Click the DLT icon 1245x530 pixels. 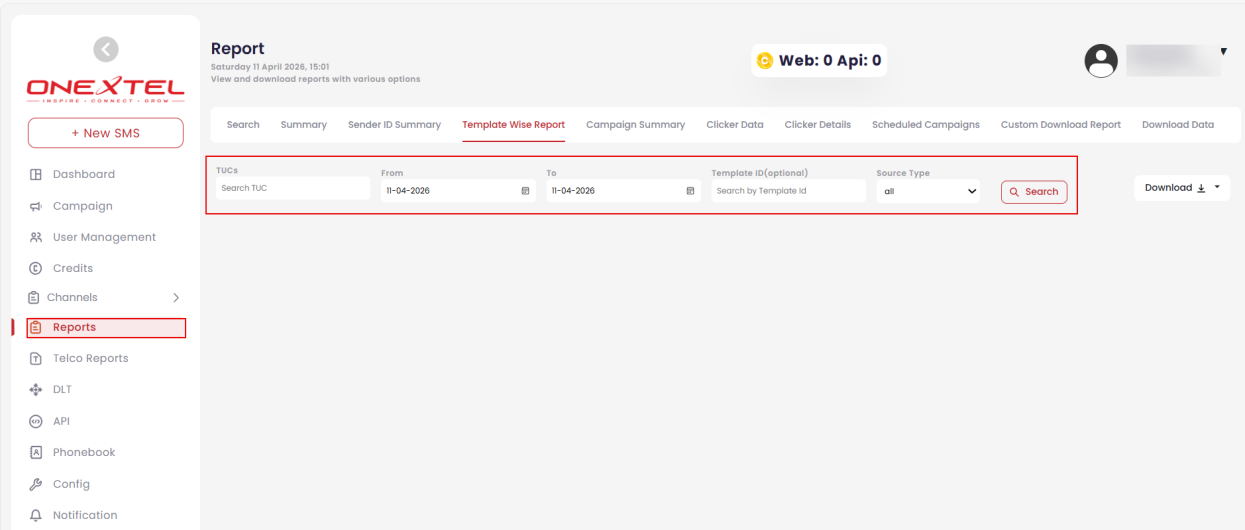tap(36, 389)
